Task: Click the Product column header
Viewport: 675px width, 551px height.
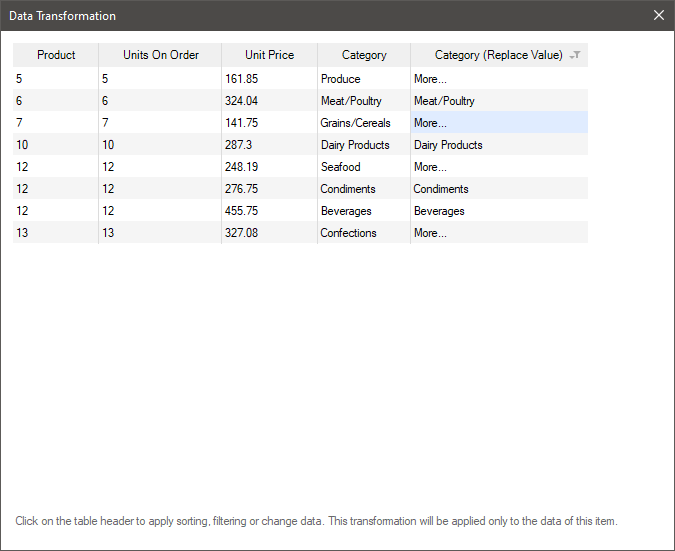Action: (x=56, y=55)
